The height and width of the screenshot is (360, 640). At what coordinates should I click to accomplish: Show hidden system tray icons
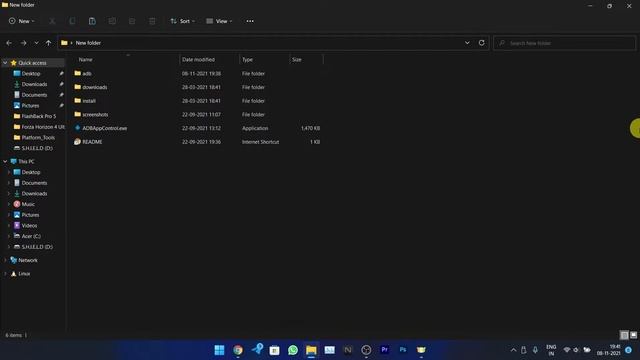point(513,350)
